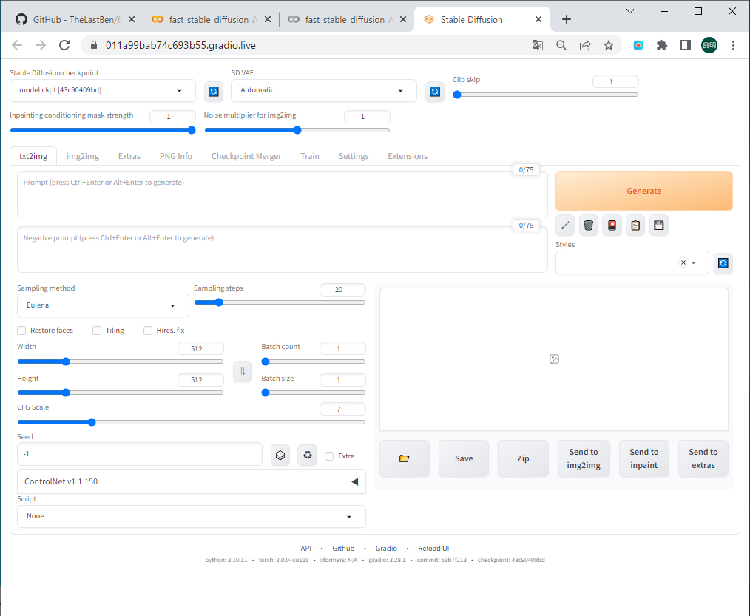Screen dimensions: 750x616
Task: Open the output images folder
Action: click(x=404, y=459)
